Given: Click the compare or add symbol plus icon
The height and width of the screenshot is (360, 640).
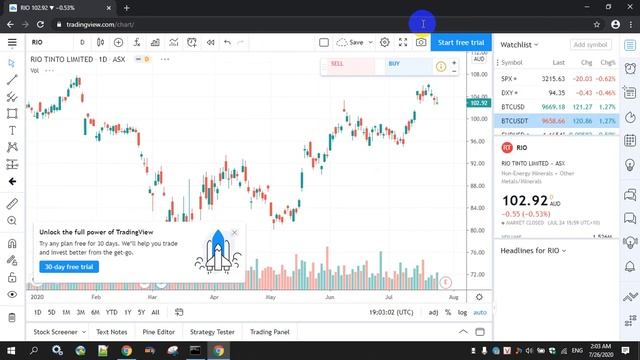Looking at the screenshot, I should coord(118,42).
